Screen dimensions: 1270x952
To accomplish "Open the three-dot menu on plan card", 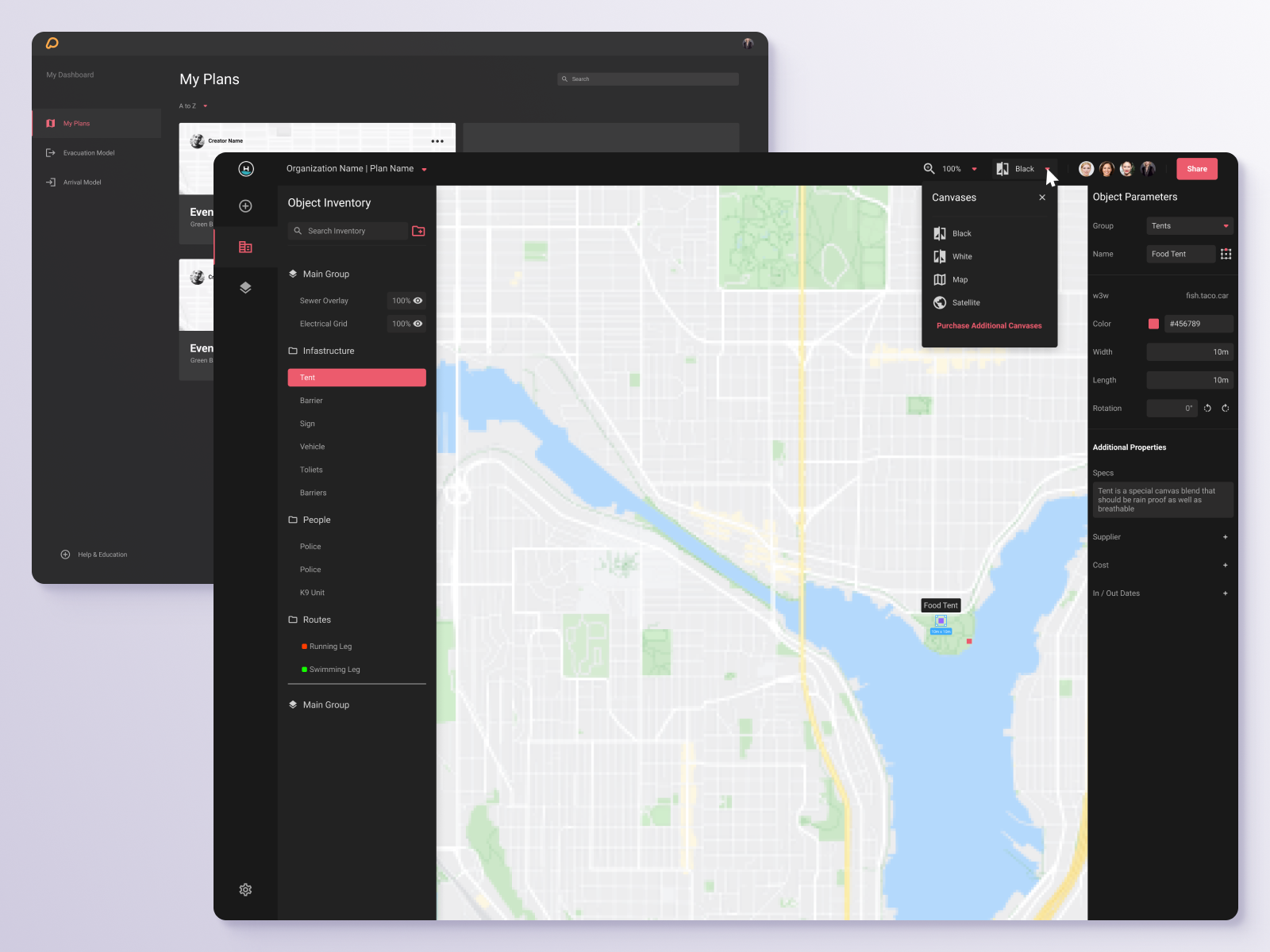I will [437, 141].
